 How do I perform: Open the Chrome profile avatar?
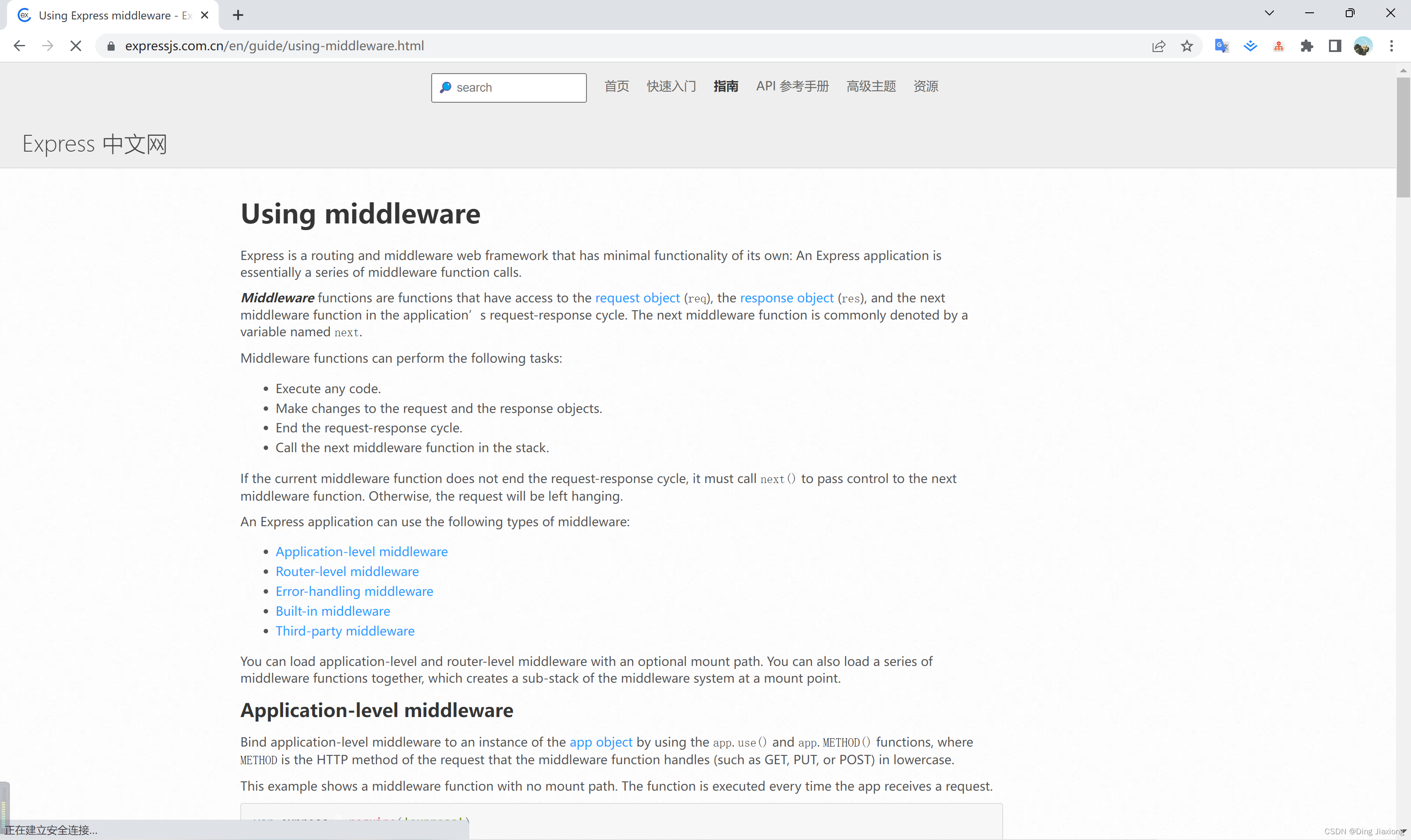[1363, 46]
